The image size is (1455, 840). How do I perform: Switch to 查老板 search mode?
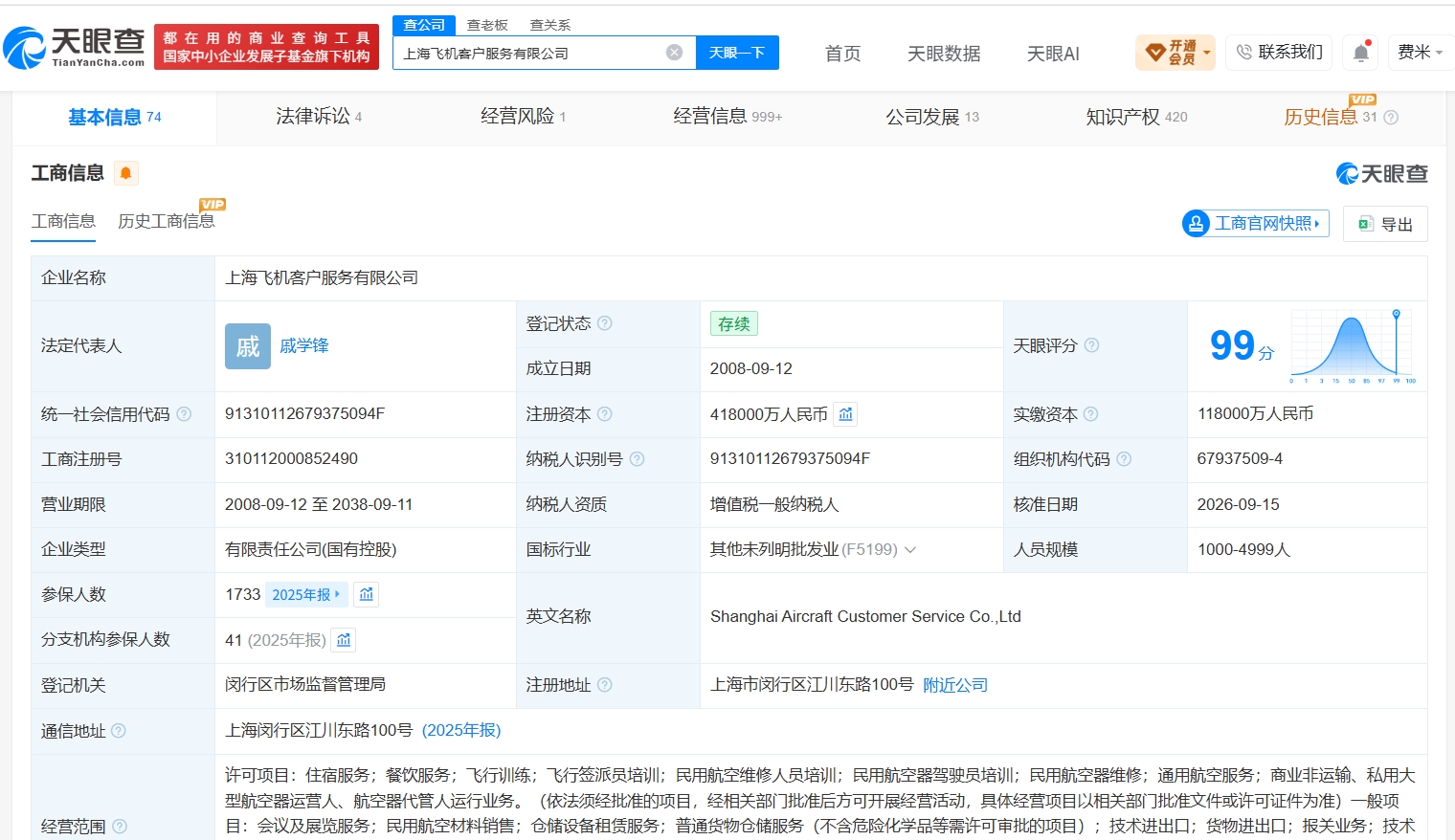[487, 25]
